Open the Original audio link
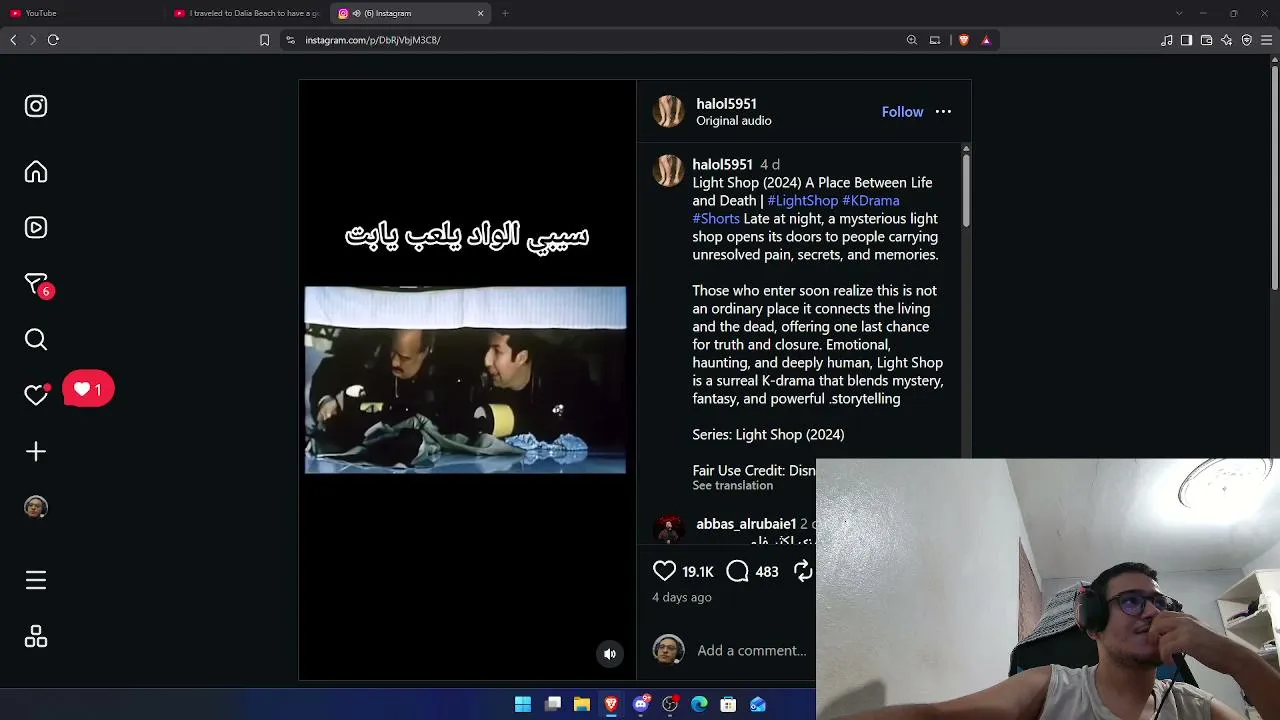 coord(733,121)
